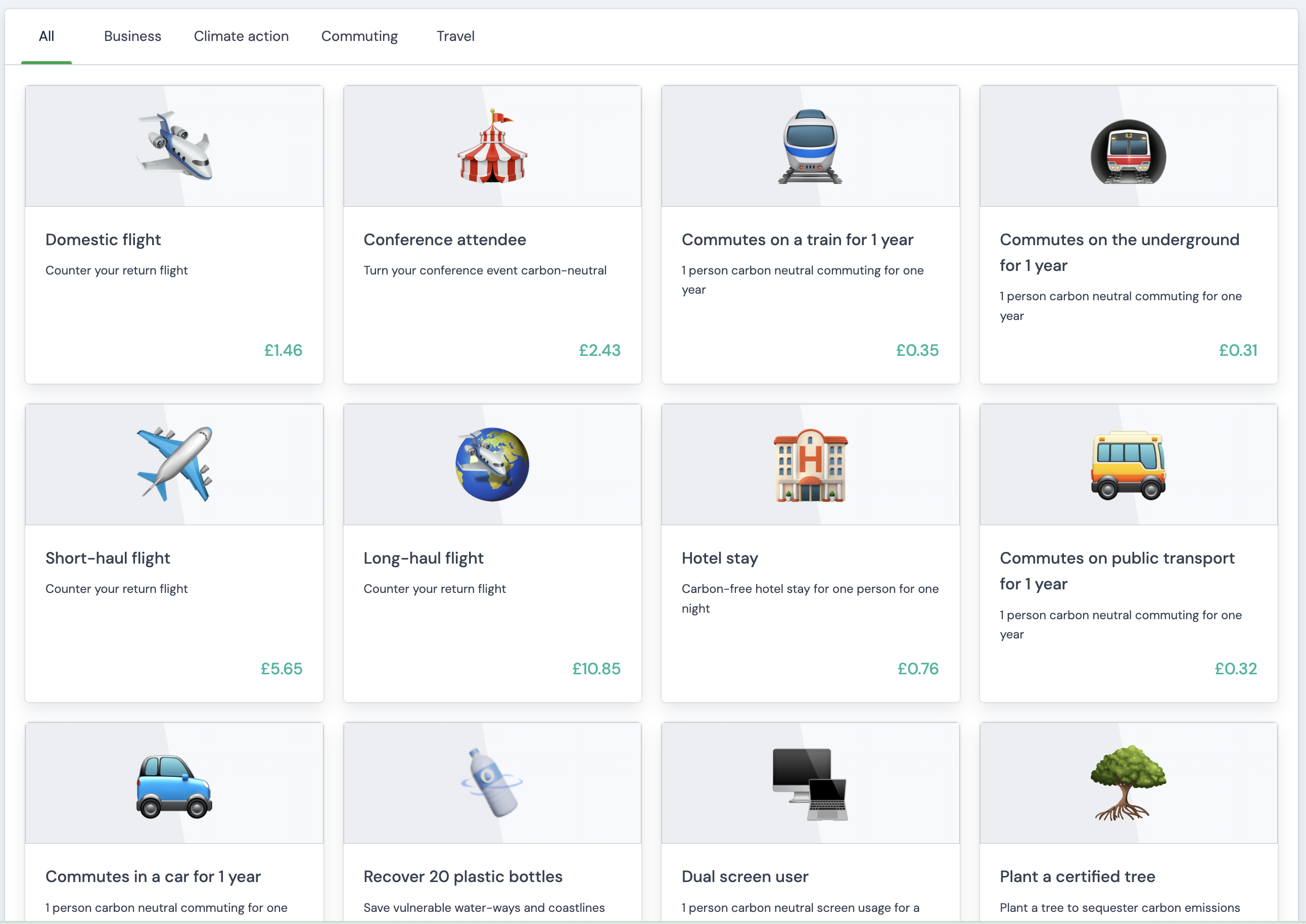The width and height of the screenshot is (1306, 924).
Task: Open Commutes on the underground for 1 year
Action: tap(1120, 252)
